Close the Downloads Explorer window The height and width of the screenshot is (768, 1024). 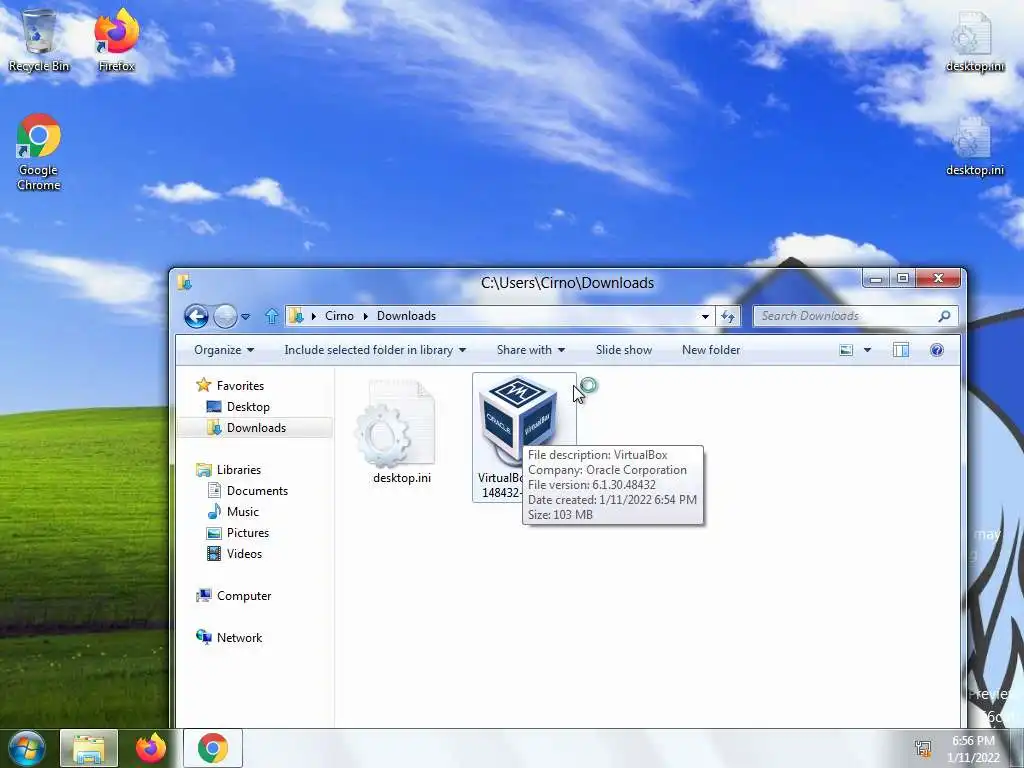coord(938,279)
